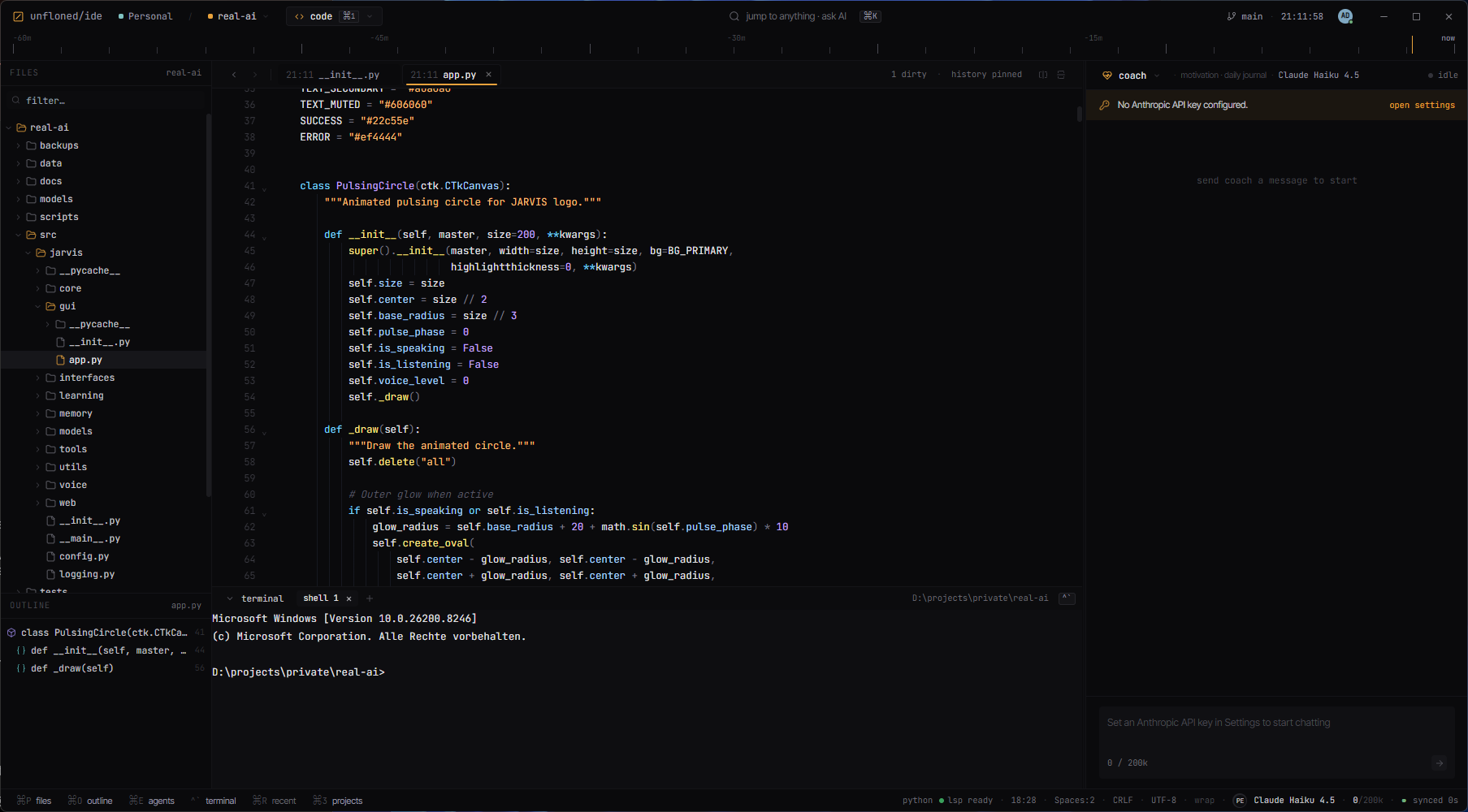Expand the interfaces folder
This screenshot has width=1468, height=812.
point(38,378)
